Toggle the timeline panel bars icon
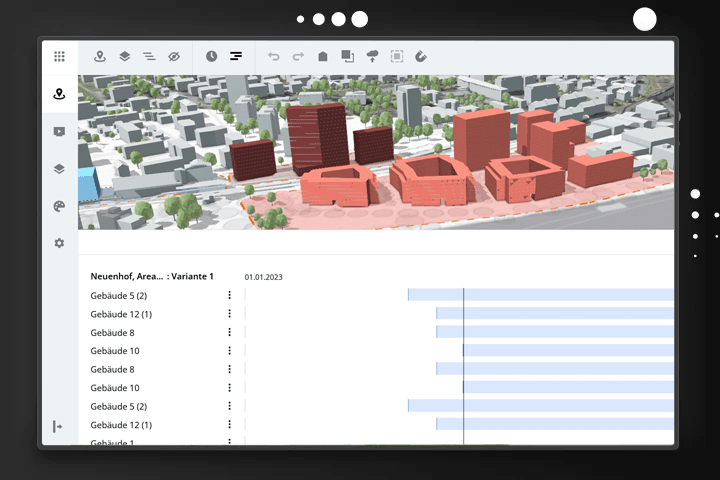The image size is (720, 480). [x=236, y=57]
